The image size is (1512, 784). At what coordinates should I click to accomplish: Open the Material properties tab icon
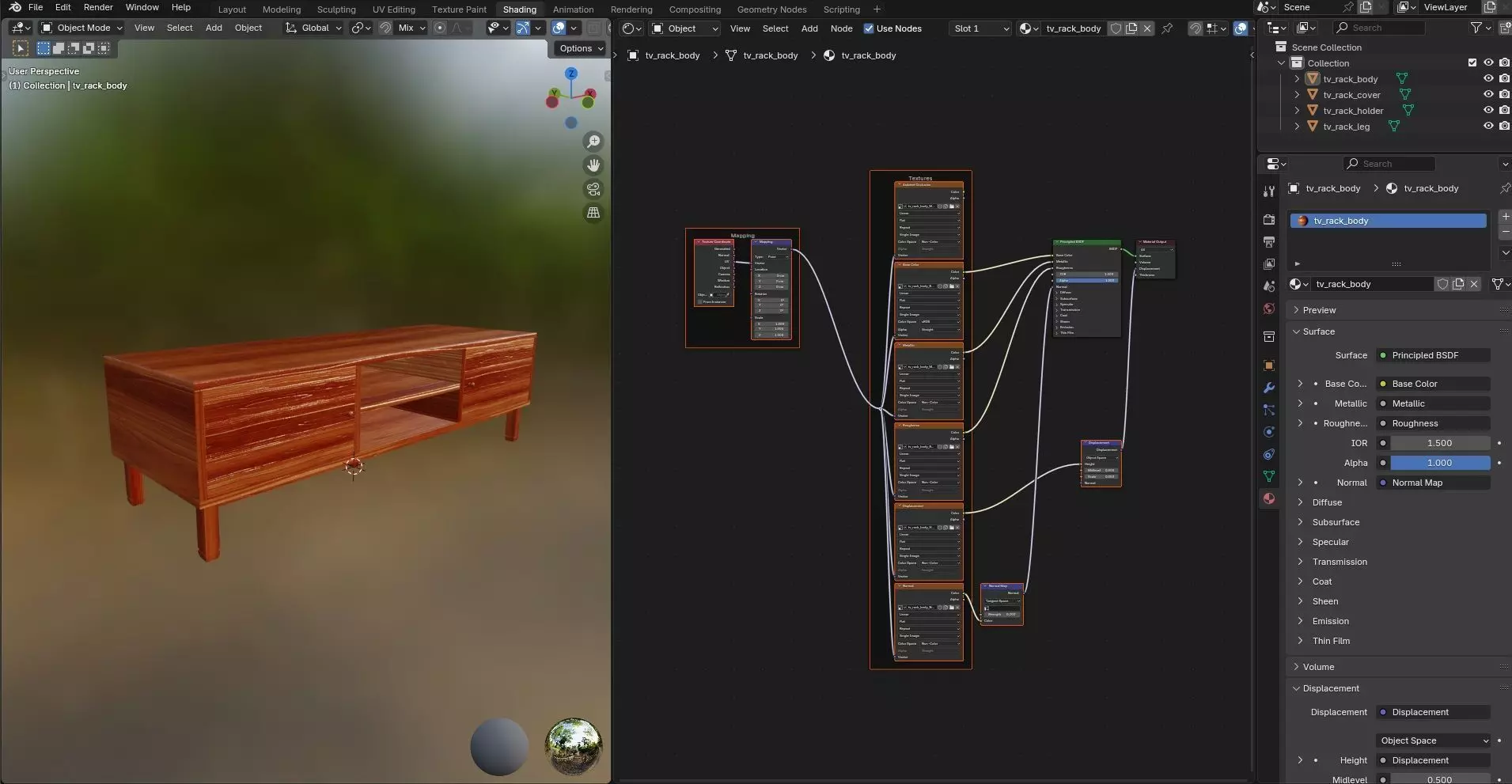(1269, 498)
